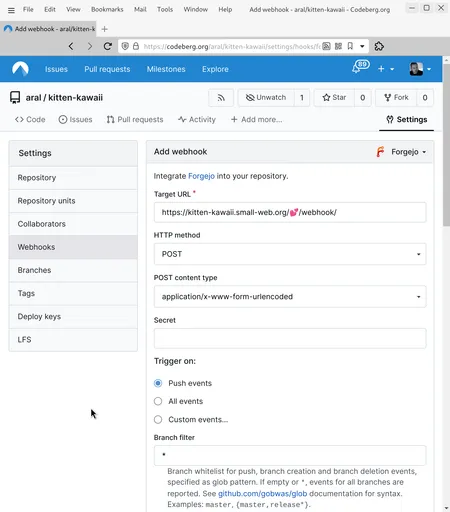
Task: Open Issues in top navigation bar
Action: click(56, 69)
